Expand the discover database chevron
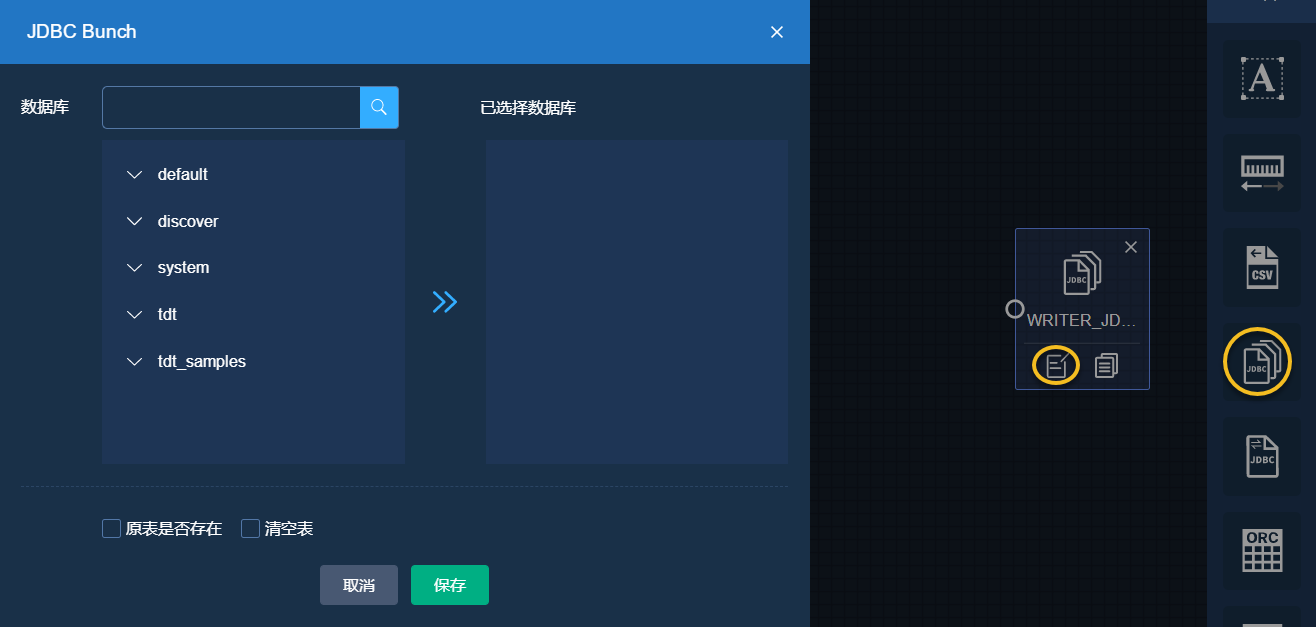1316x627 pixels. (x=135, y=221)
